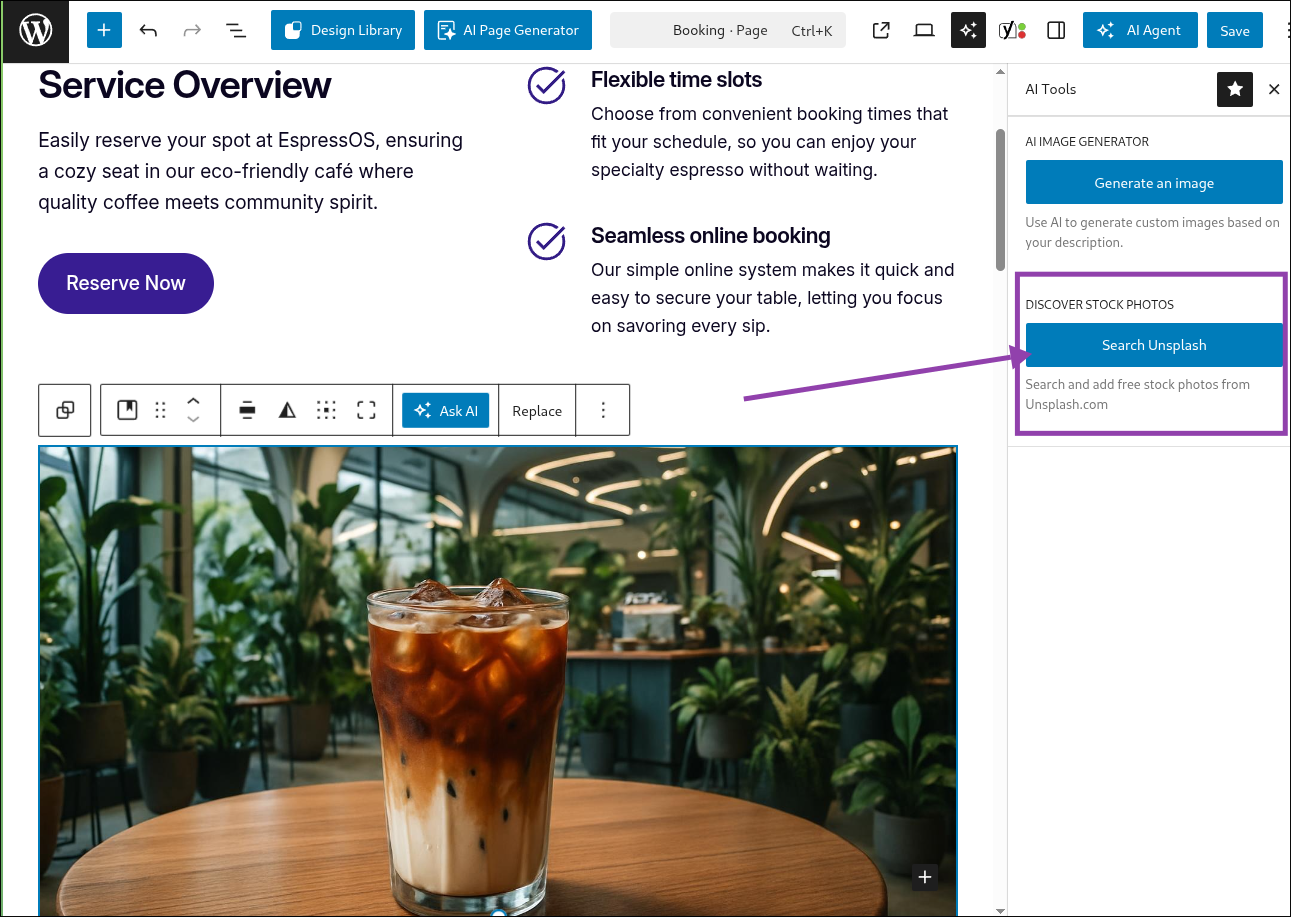This screenshot has width=1291, height=917.
Task: Select the Seamless online booking heading
Action: (x=711, y=236)
